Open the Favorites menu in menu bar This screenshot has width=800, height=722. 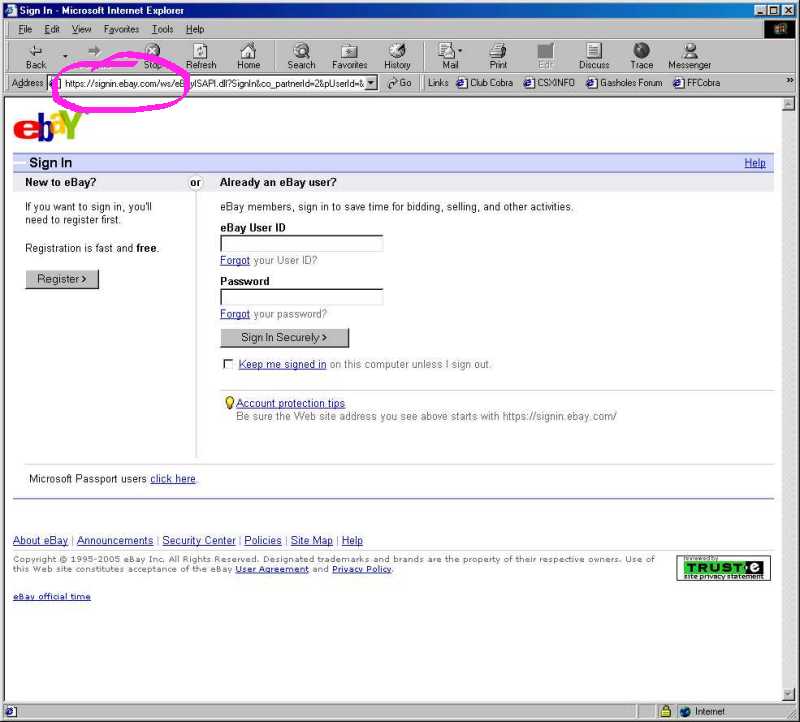coord(121,30)
